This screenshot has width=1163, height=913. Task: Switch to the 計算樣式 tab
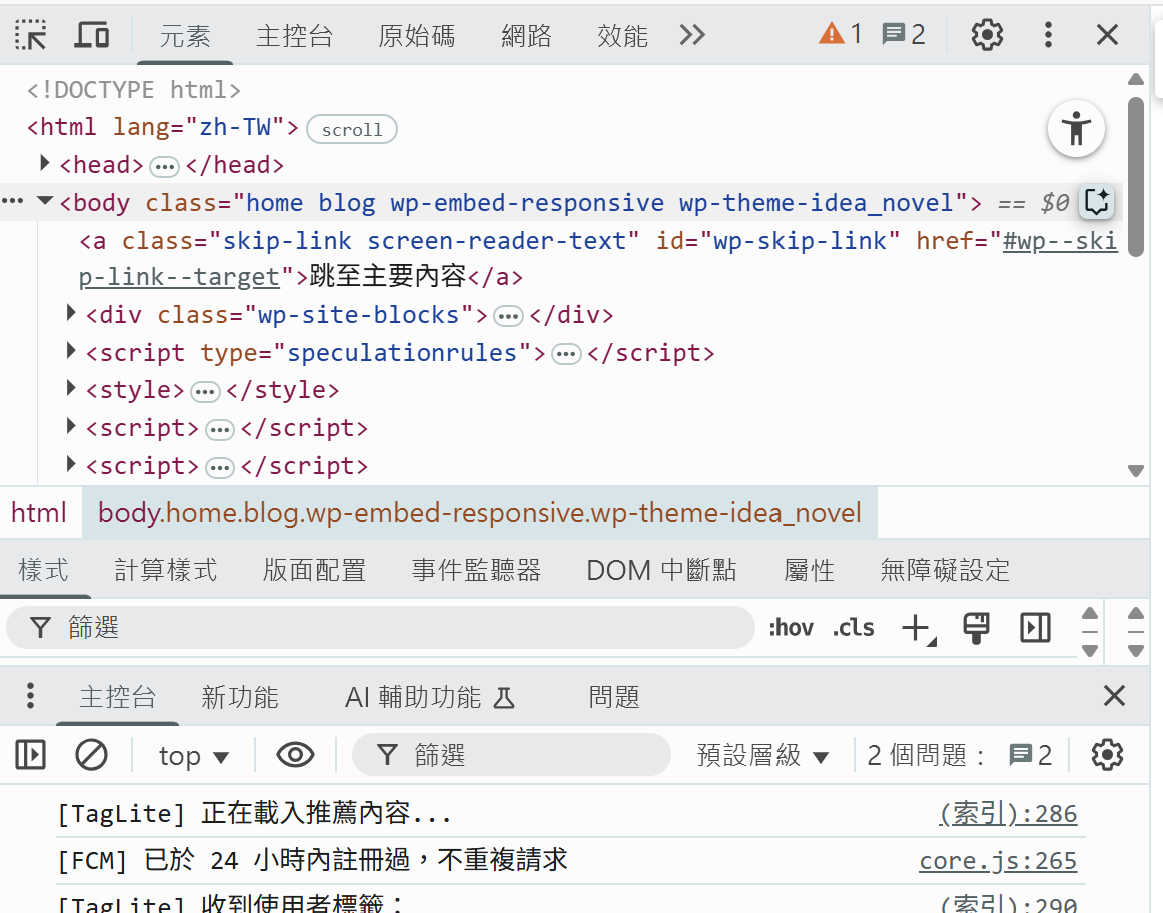[166, 571]
